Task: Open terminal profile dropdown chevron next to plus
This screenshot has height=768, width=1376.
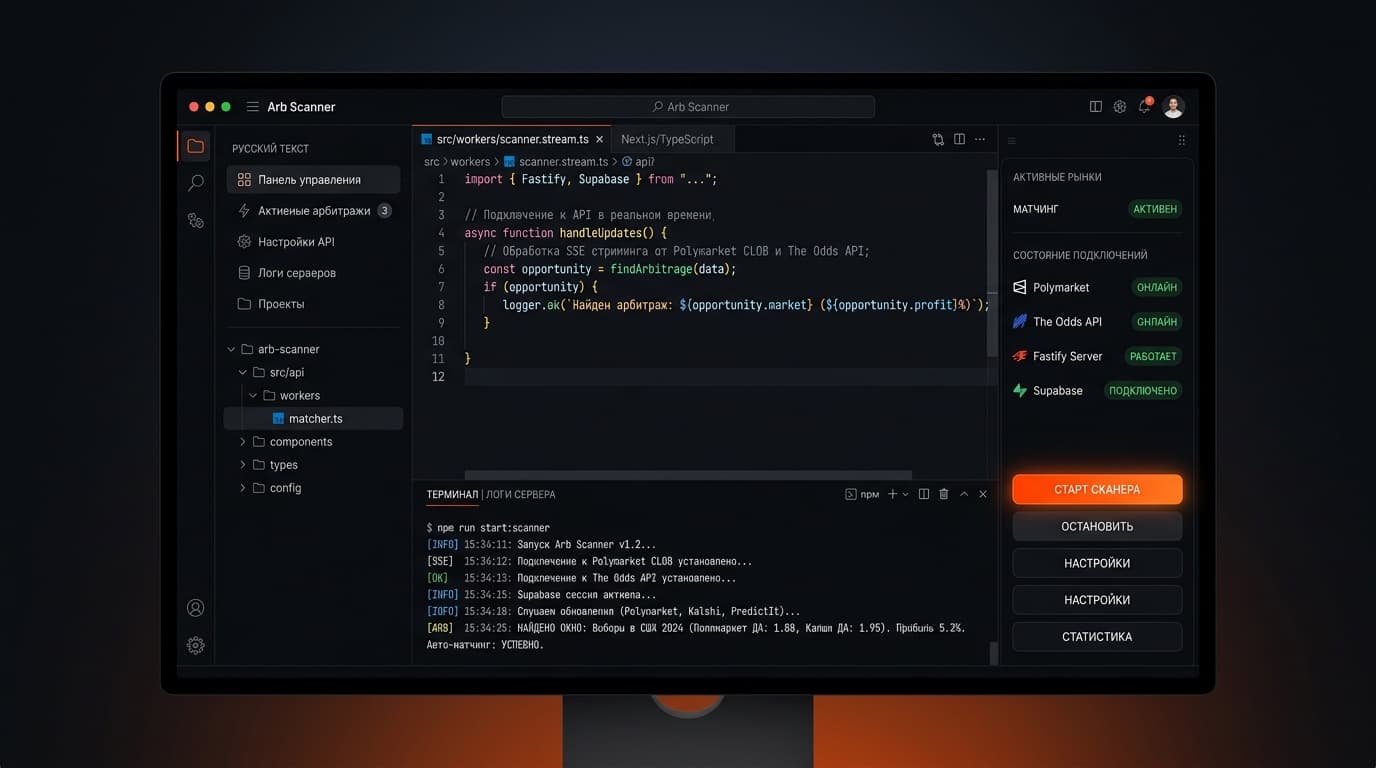Action: (905, 493)
